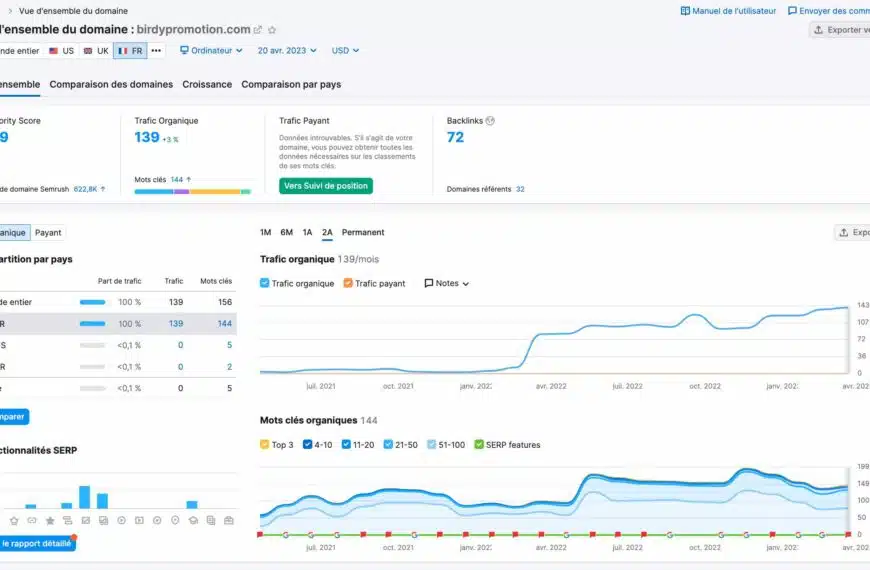
Task: Toggle the Top 3 keywords checkbox
Action: click(x=265, y=444)
